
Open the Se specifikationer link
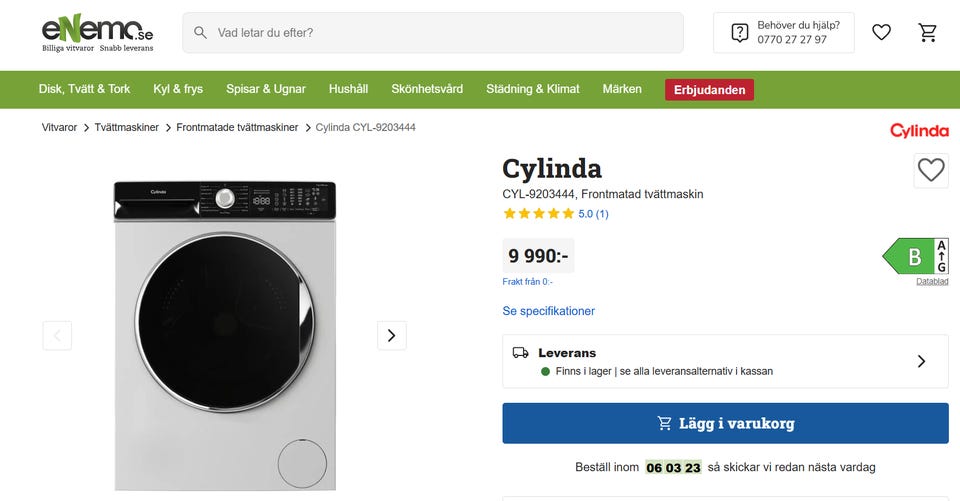click(x=548, y=311)
